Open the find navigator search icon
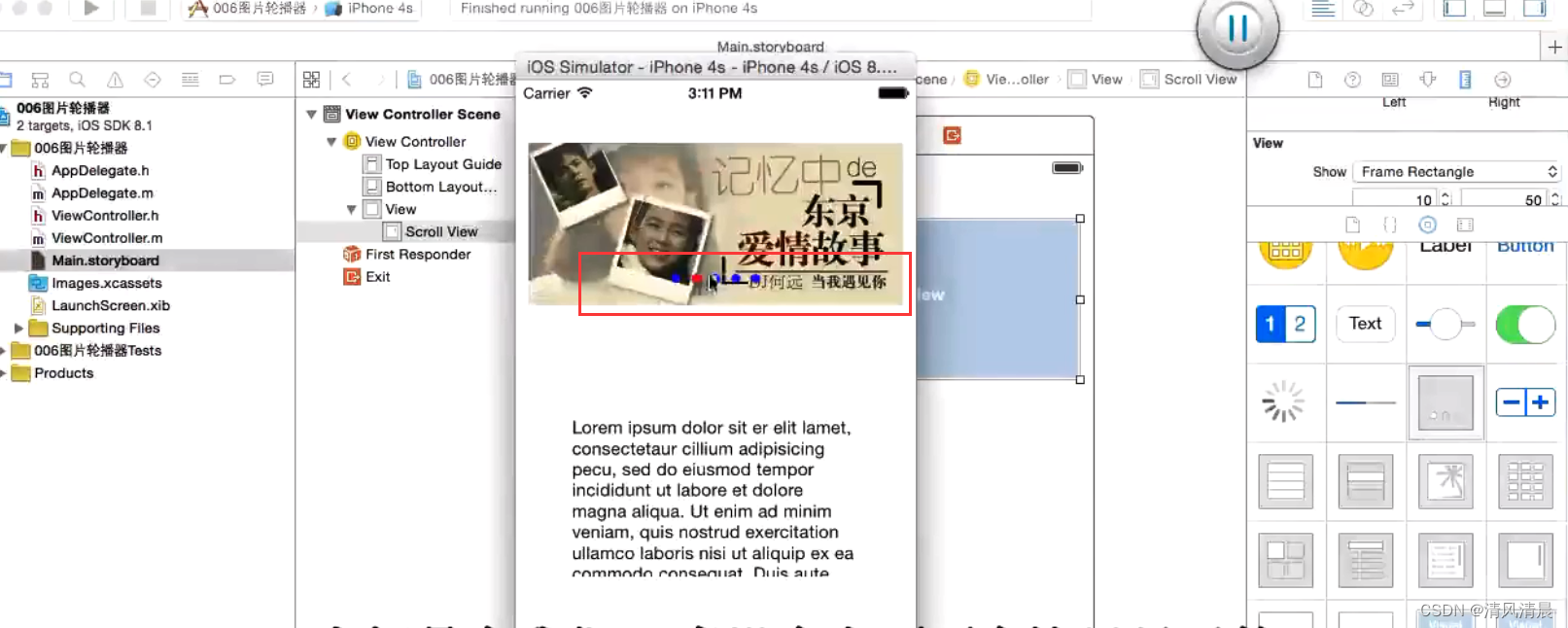1568x628 pixels. tap(77, 80)
